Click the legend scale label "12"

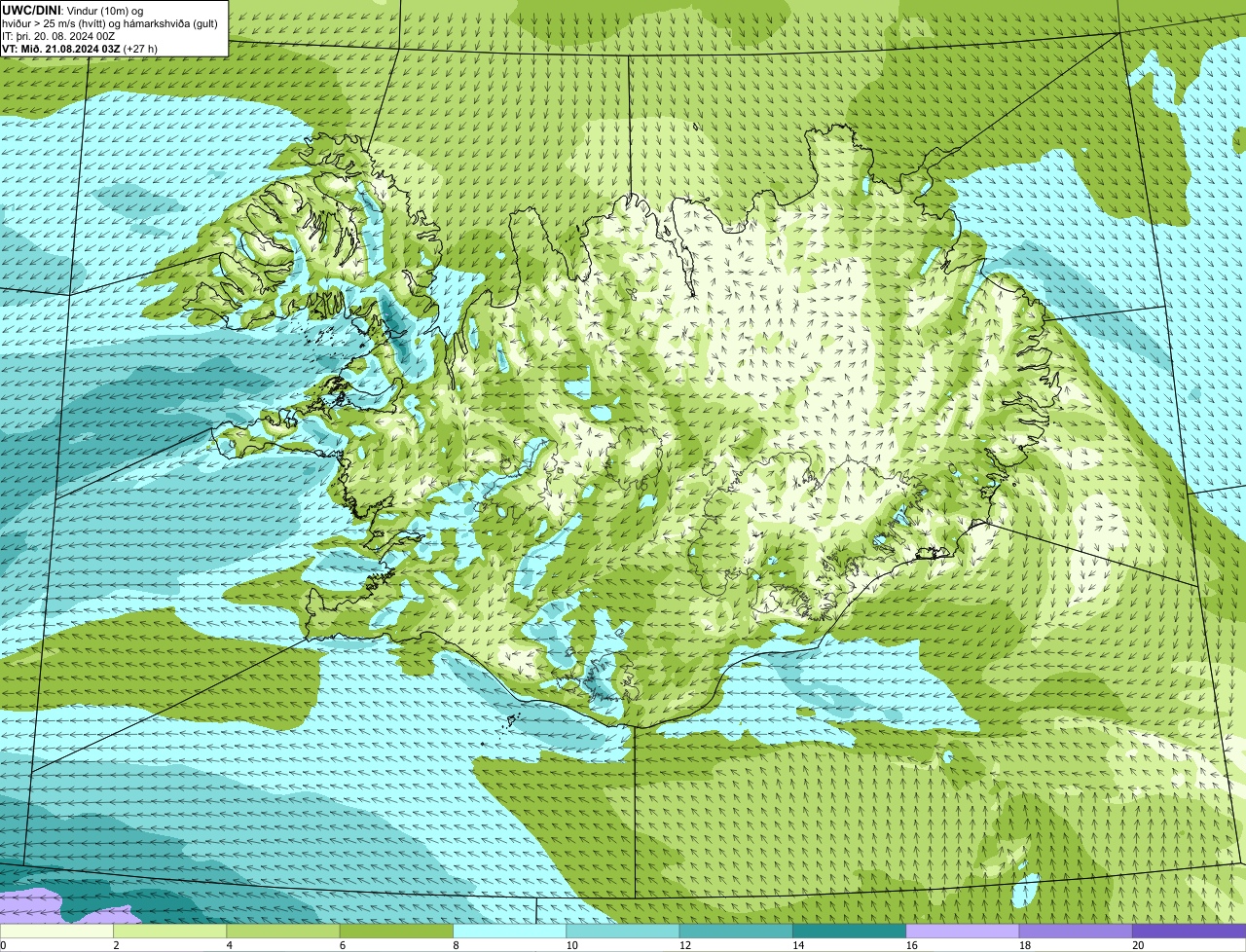[685, 945]
